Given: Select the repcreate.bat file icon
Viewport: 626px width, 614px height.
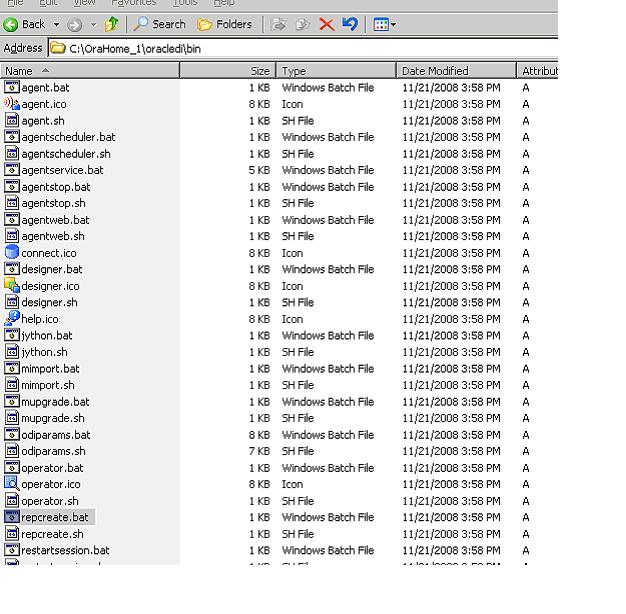Looking at the screenshot, I should click(x=12, y=517).
